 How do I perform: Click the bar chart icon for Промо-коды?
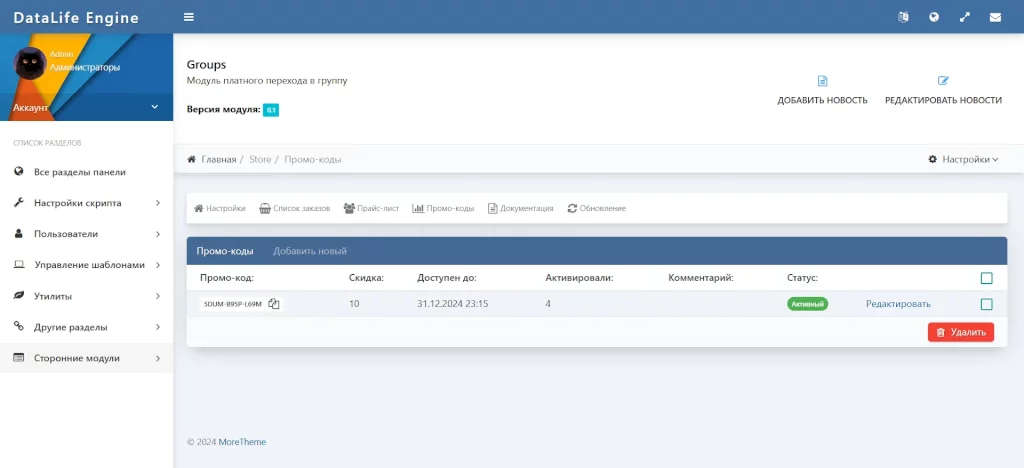[x=418, y=208]
